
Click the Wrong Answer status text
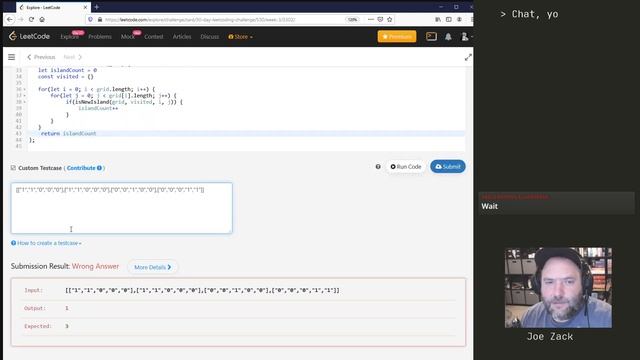(x=95, y=266)
